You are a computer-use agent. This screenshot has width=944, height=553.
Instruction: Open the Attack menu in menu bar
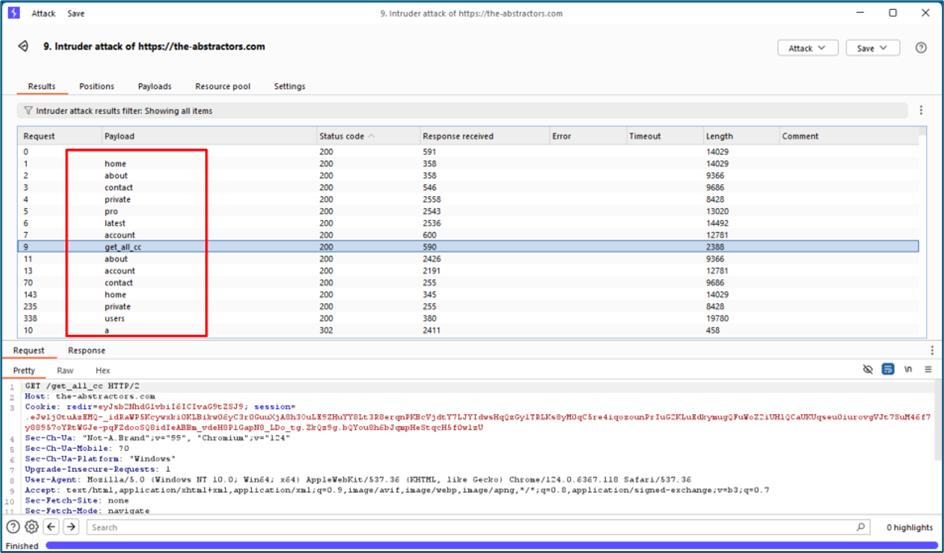43,13
